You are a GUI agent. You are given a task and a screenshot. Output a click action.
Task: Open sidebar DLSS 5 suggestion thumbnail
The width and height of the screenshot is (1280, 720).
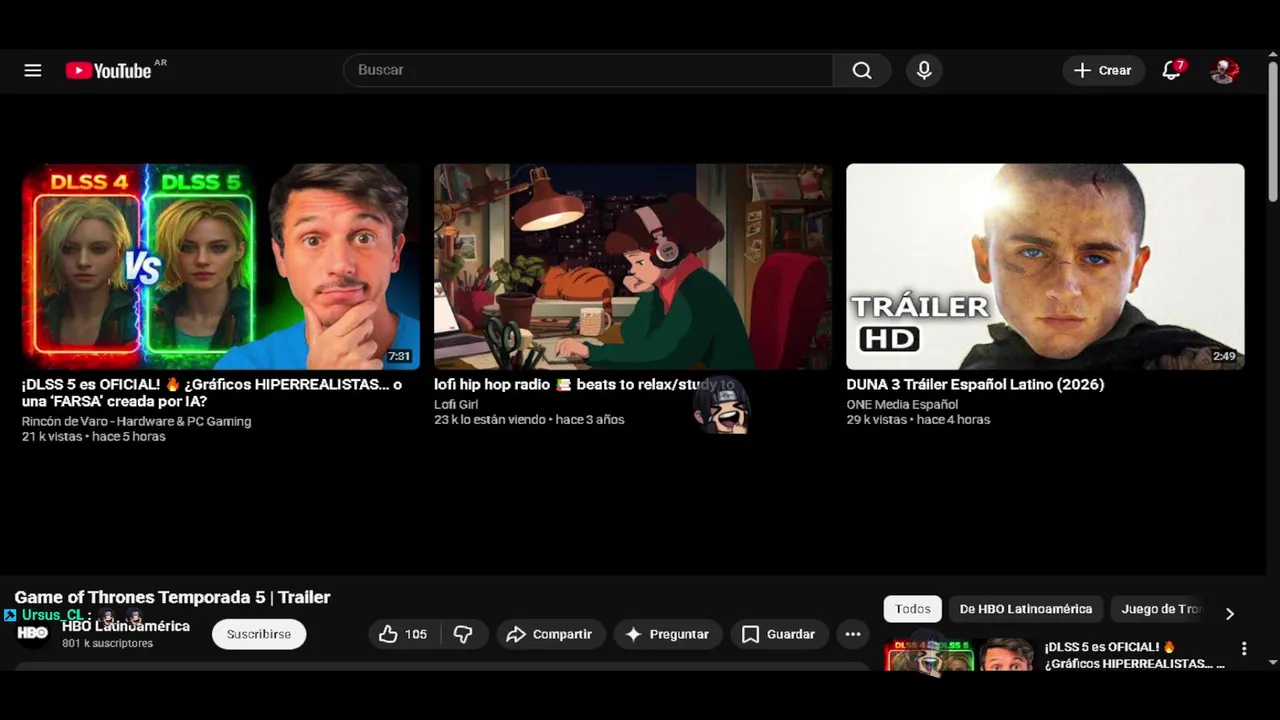(x=959, y=655)
